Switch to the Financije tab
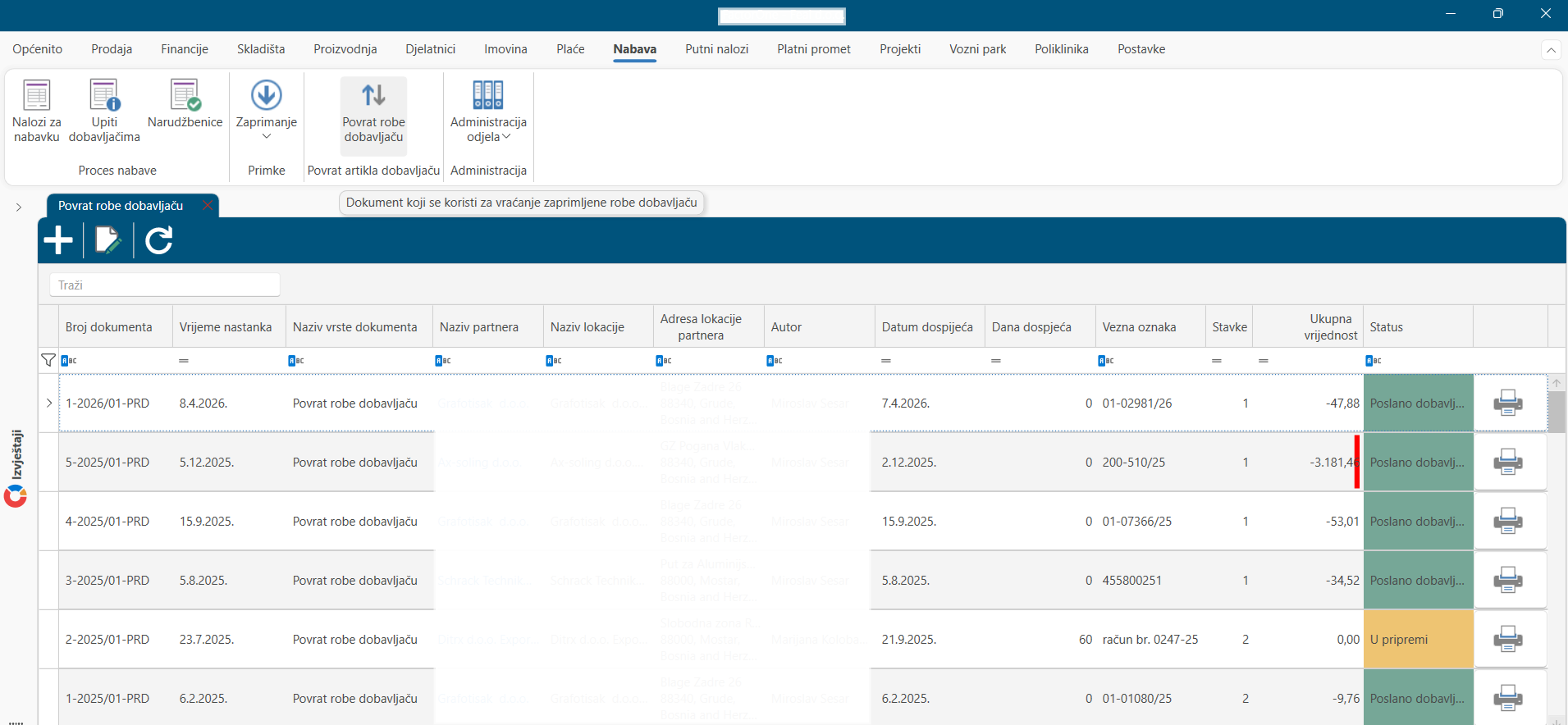This screenshot has width=1568, height=725. tap(185, 49)
